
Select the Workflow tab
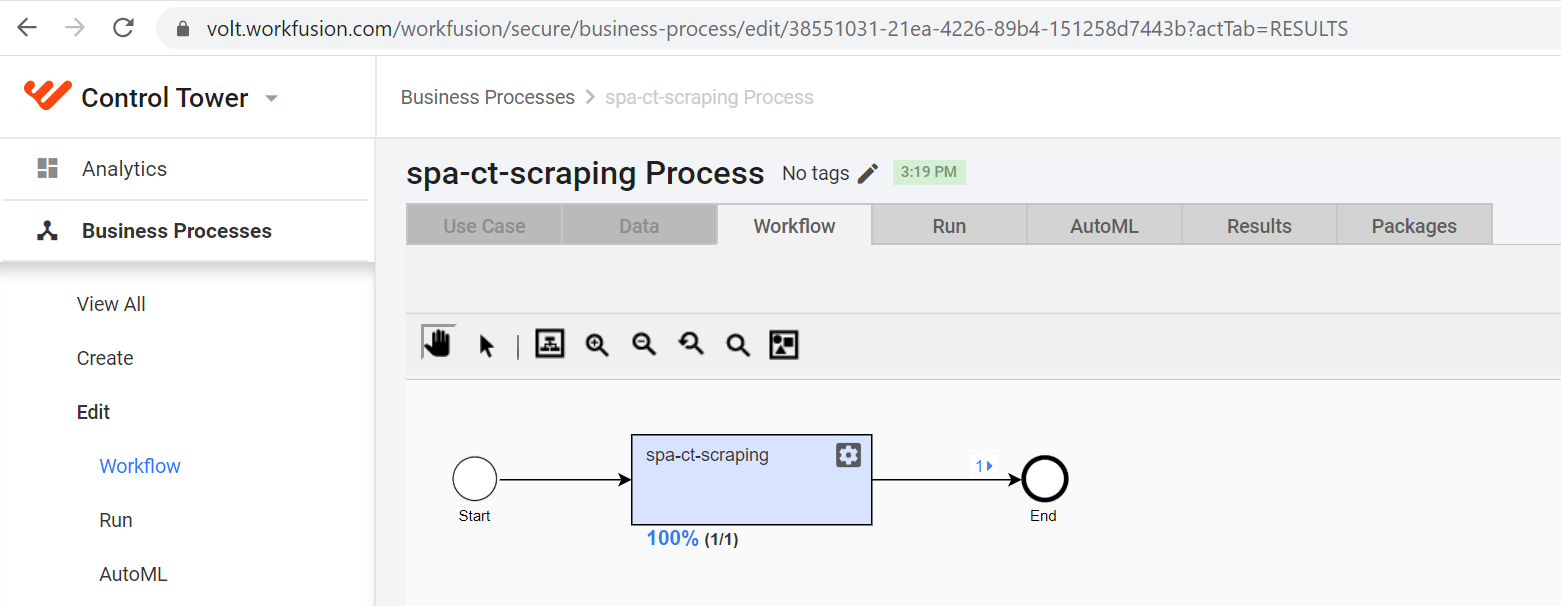pos(794,225)
